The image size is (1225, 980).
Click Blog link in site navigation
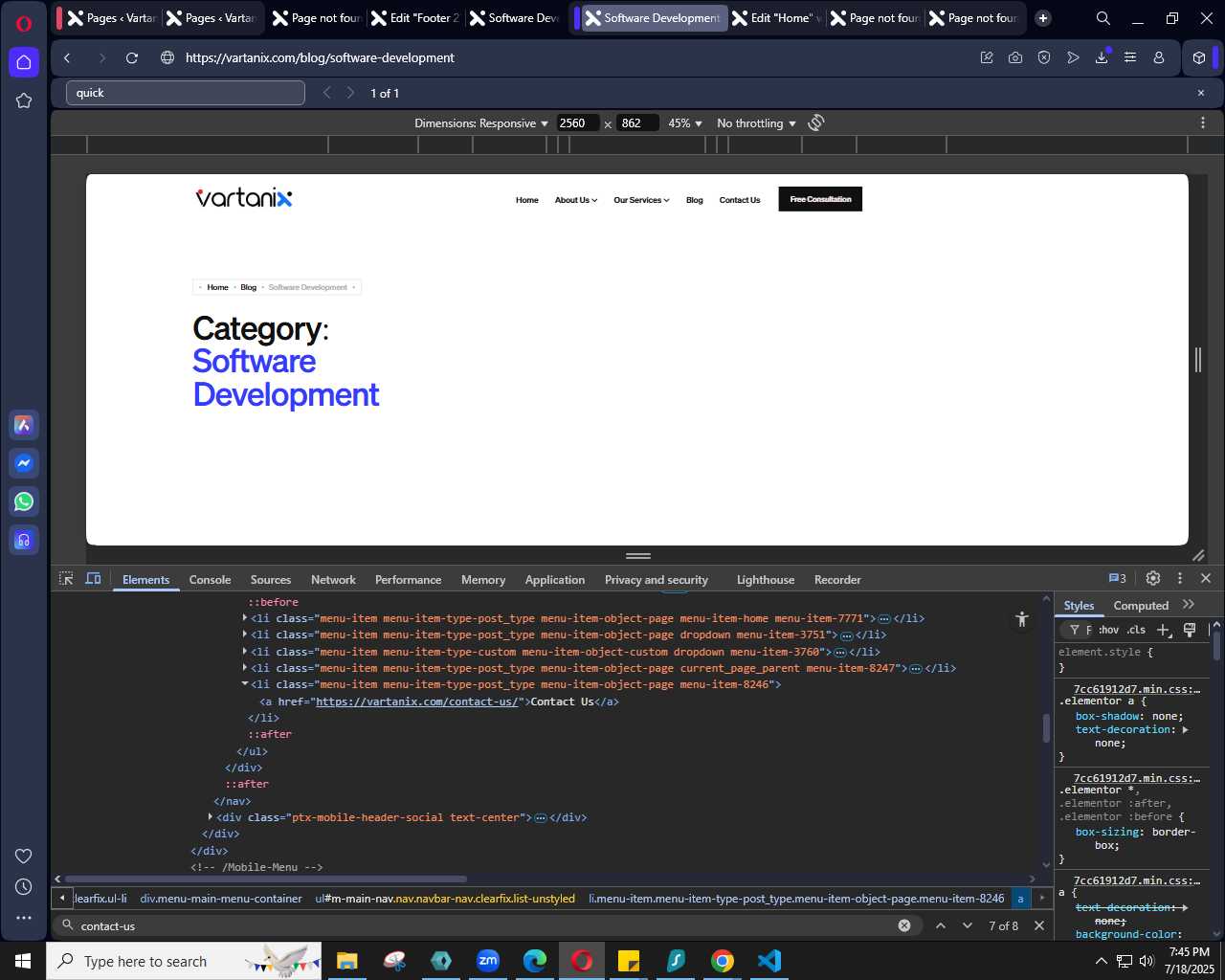point(694,200)
